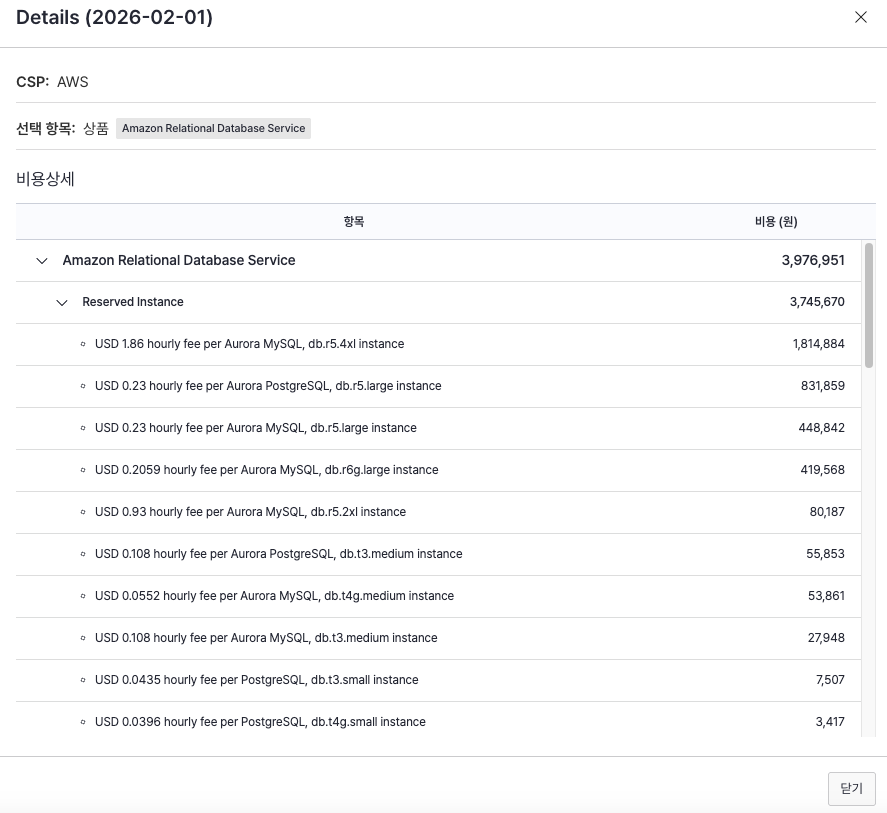
Task: Click the cost value 1,814,884
Action: 819,344
